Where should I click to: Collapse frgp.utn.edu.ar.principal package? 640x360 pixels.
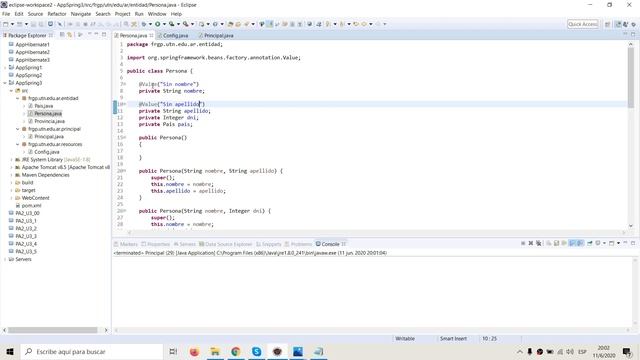pyautogui.click(x=18, y=129)
